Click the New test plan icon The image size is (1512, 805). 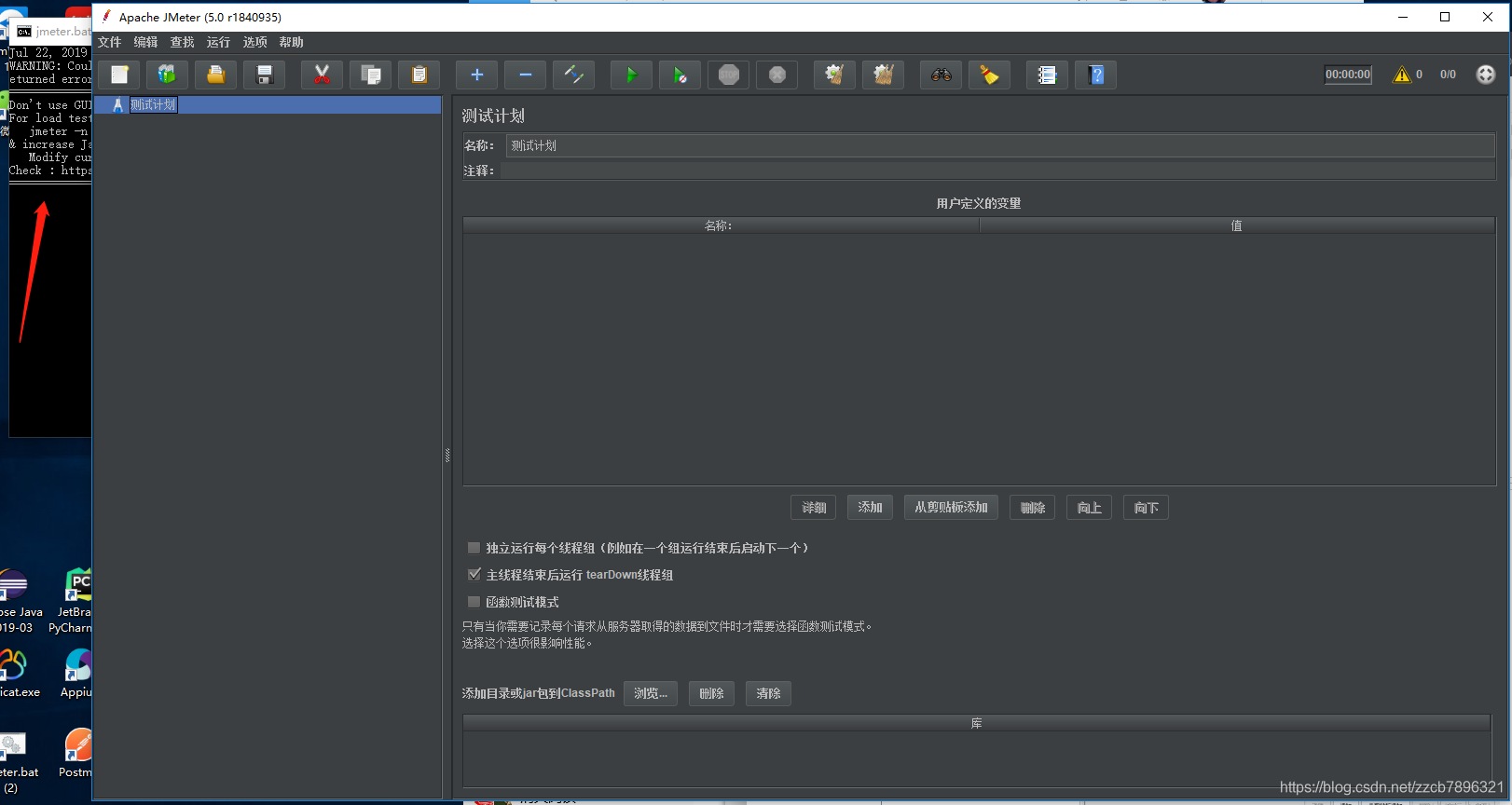[118, 75]
